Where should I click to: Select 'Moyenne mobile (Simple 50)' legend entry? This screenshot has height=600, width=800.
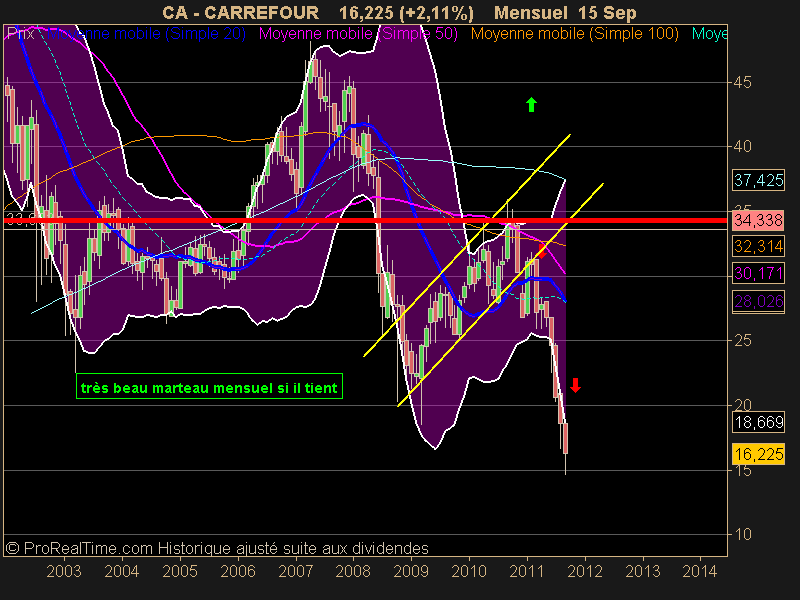click(358, 34)
